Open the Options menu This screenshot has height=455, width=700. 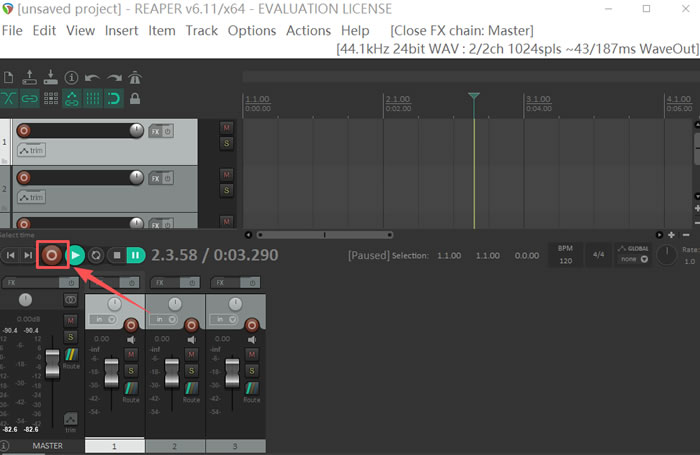[x=252, y=30]
